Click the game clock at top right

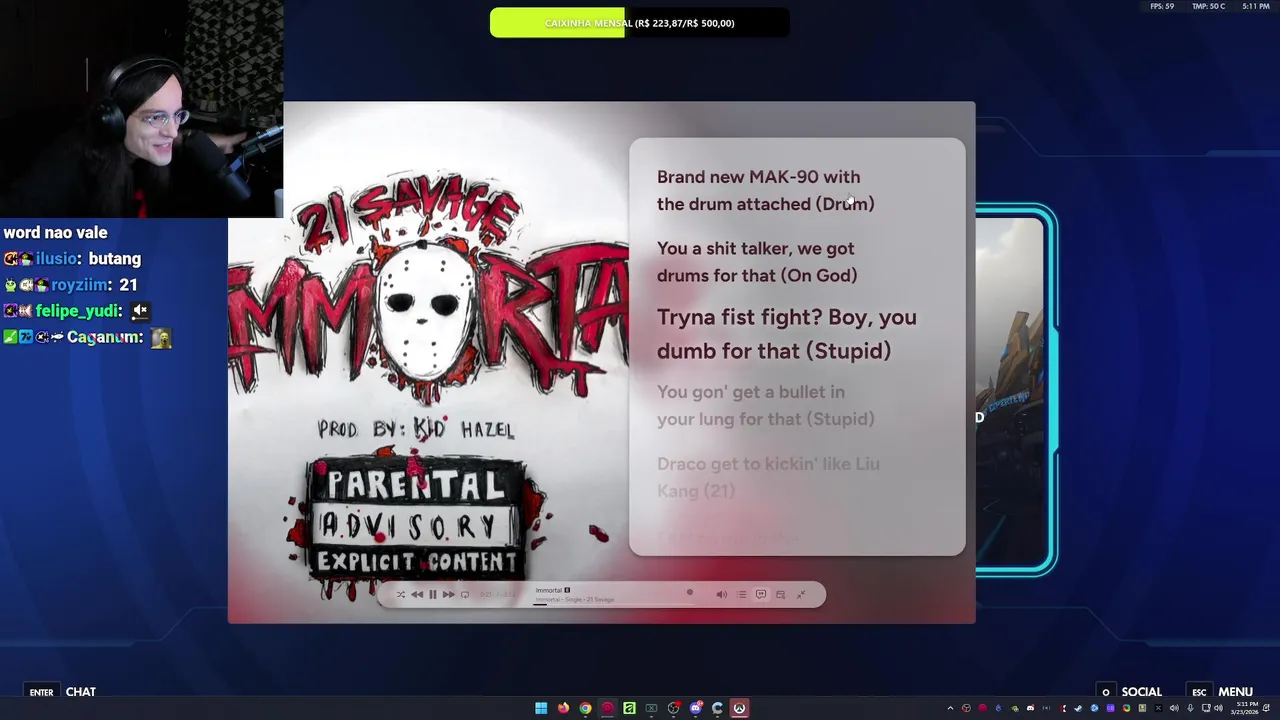(x=1256, y=7)
